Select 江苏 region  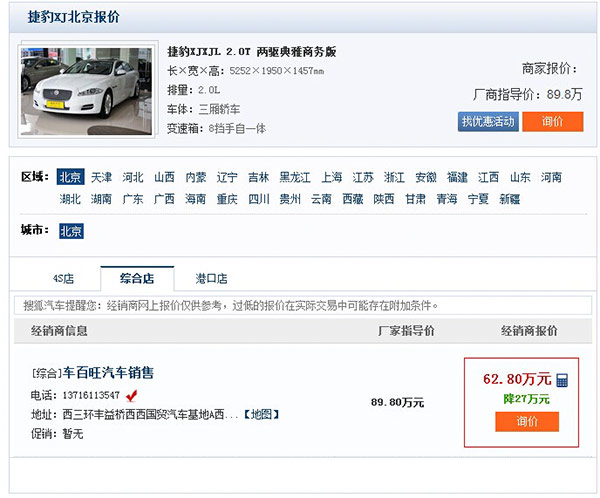tap(363, 177)
